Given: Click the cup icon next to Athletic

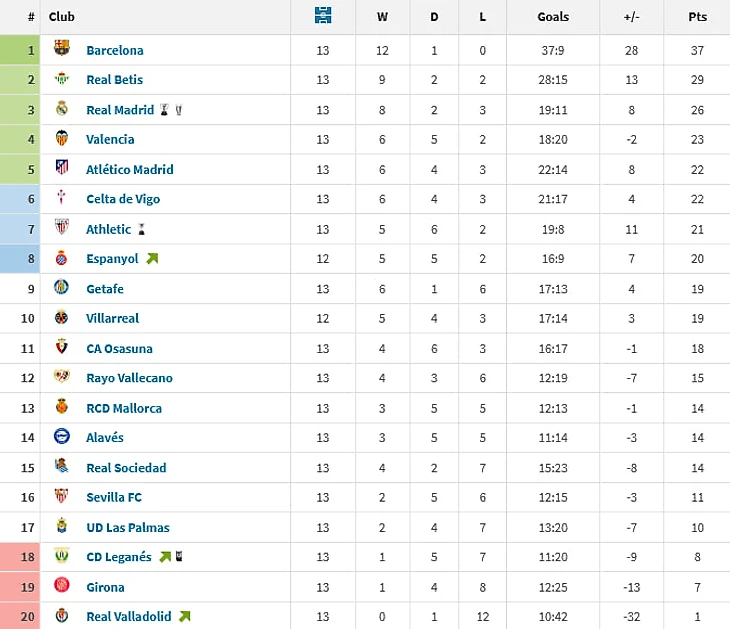Looking at the screenshot, I should [x=142, y=229].
